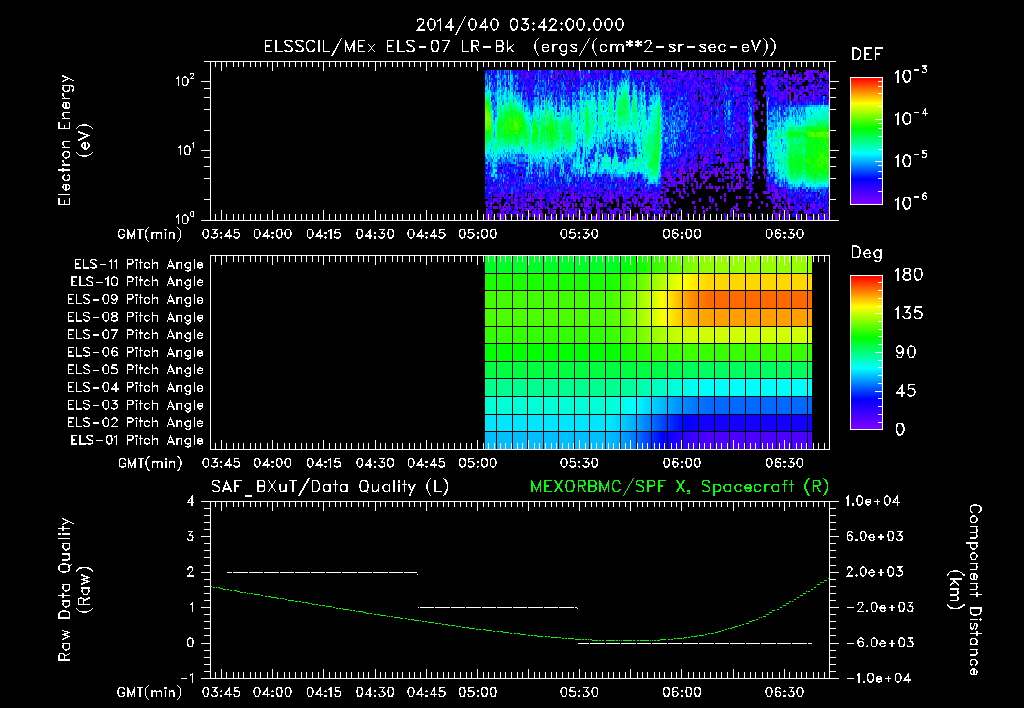Select the Electron Energy (eV) axis label
The image size is (1024, 708).
click(74, 140)
